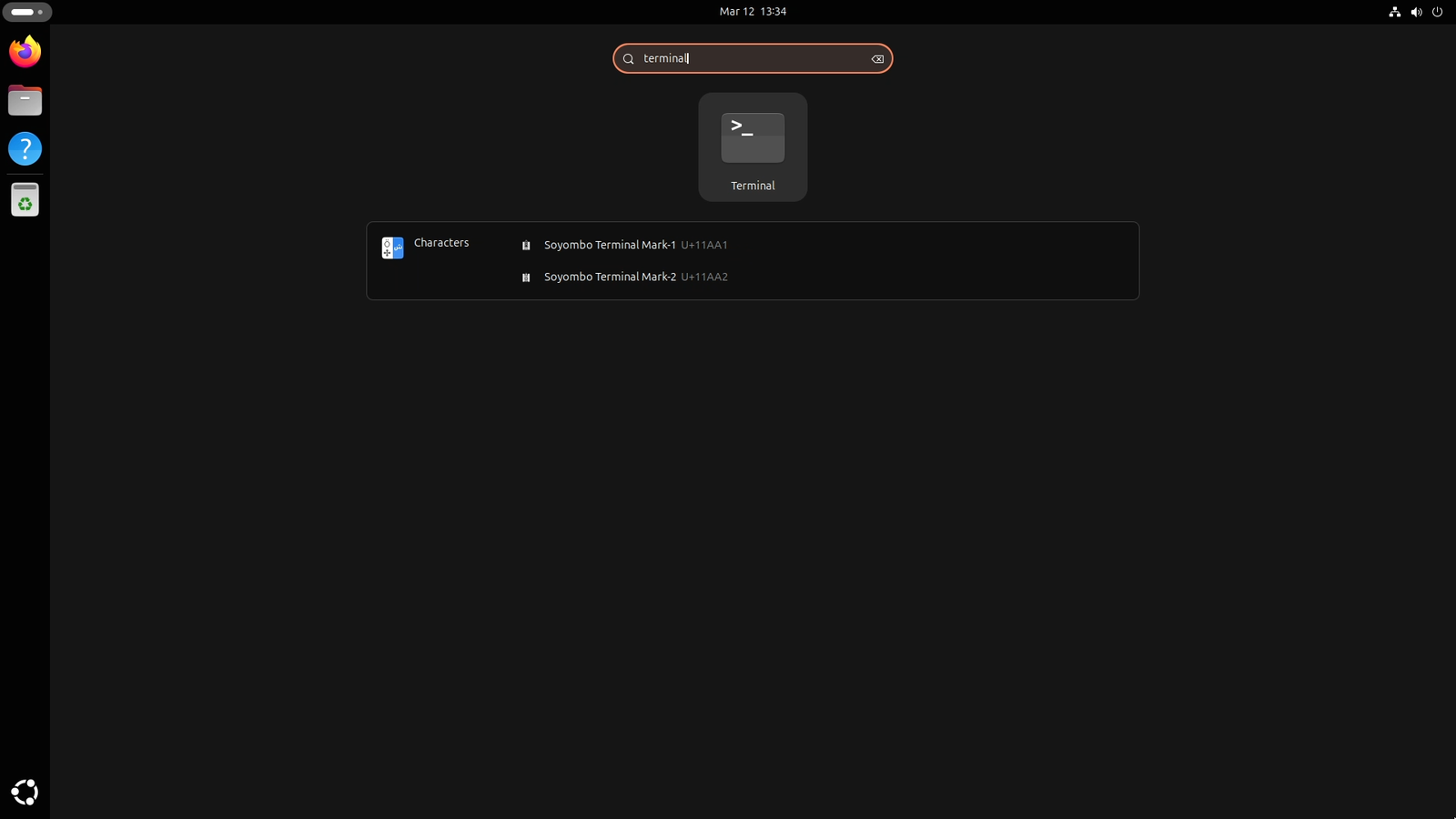The height and width of the screenshot is (819, 1456).
Task: Select Soyombo Terminal Mark-1 result
Action: (x=610, y=245)
